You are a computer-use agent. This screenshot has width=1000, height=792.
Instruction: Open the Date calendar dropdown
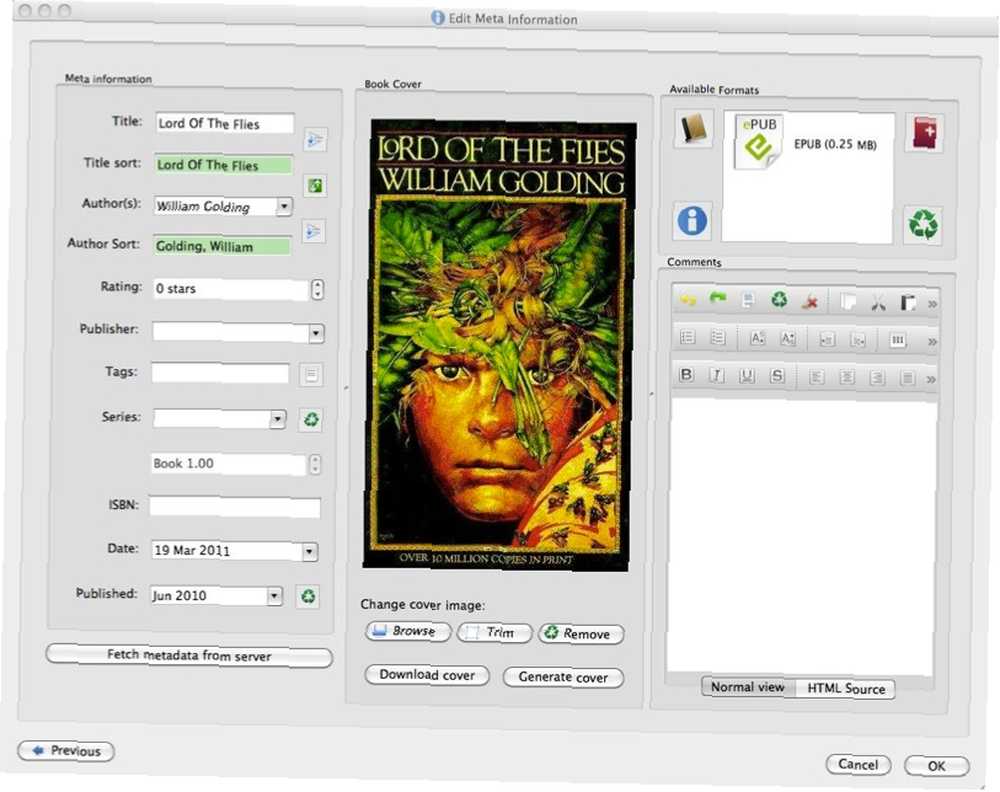[309, 552]
